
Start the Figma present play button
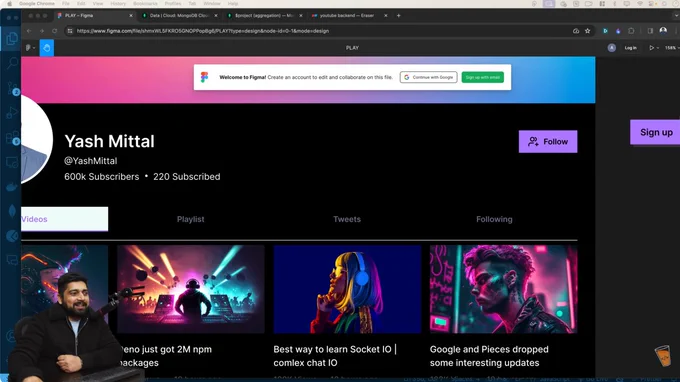coord(651,48)
